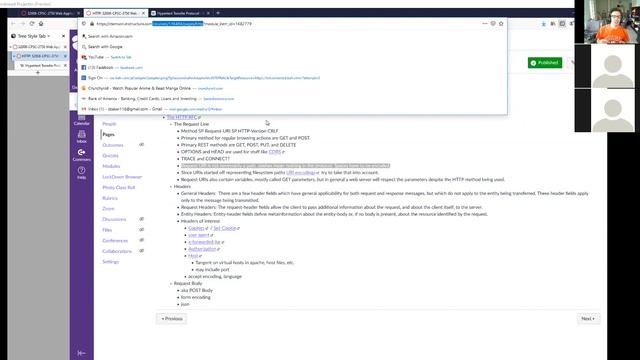Viewport: 640px width, 360px height.
Task: Click the tracking protection shield icon
Action: (84, 24)
